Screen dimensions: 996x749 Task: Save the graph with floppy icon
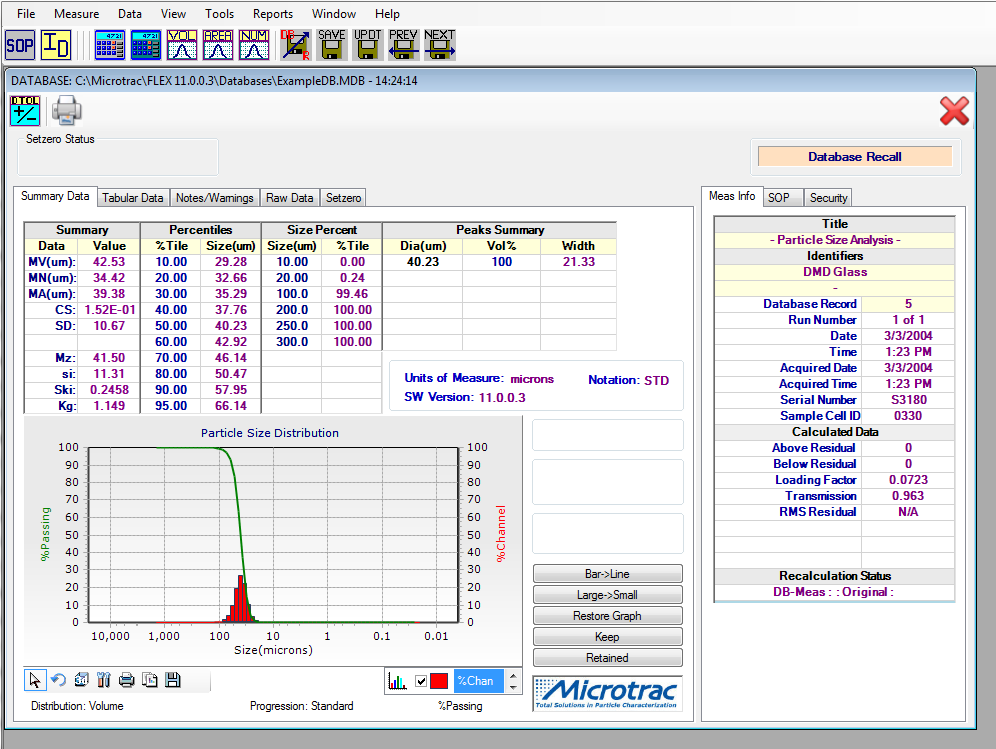tap(173, 680)
